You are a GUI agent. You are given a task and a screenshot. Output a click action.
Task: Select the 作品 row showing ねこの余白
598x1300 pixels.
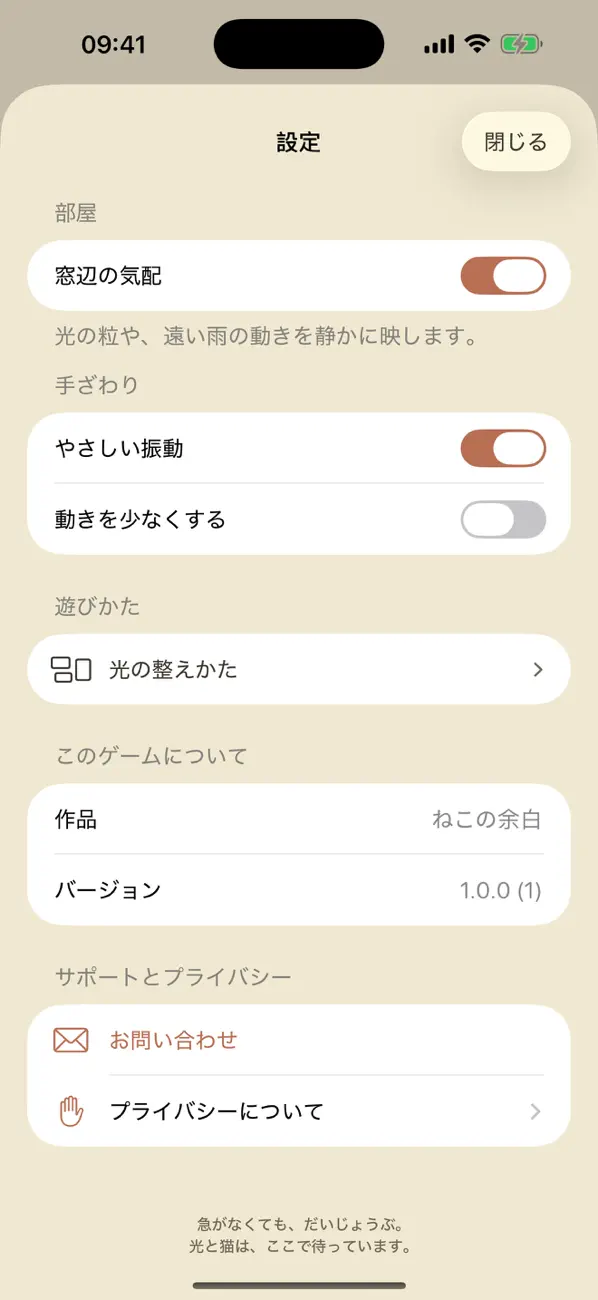(x=299, y=819)
